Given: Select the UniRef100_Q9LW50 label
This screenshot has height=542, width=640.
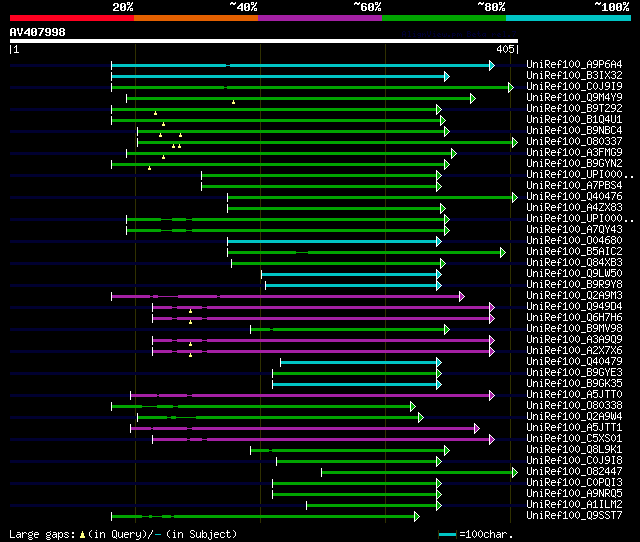Looking at the screenshot, I should (x=574, y=274).
